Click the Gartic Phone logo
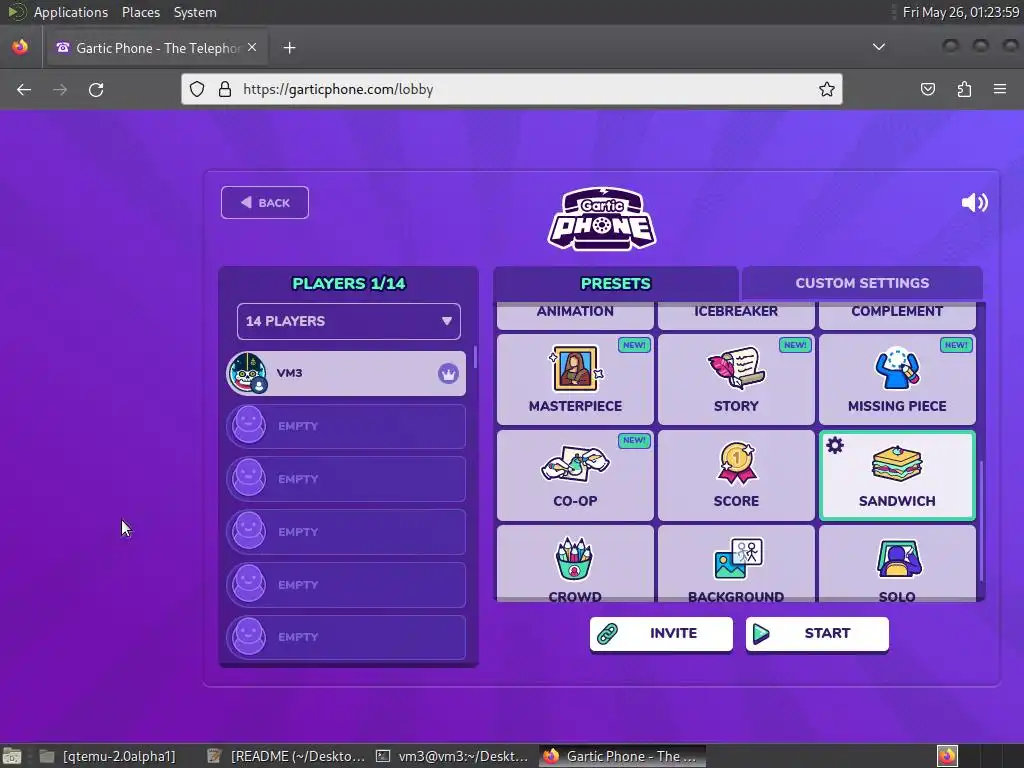 point(601,219)
